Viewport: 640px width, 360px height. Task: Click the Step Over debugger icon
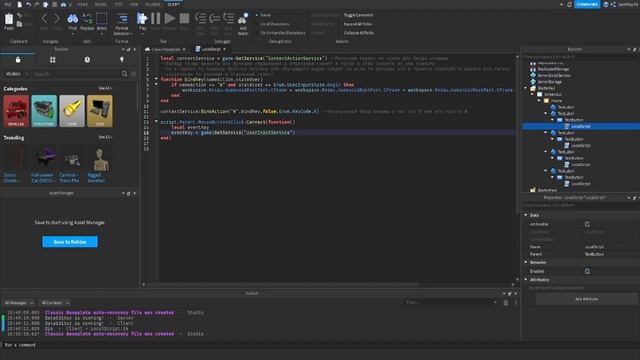click(215, 18)
